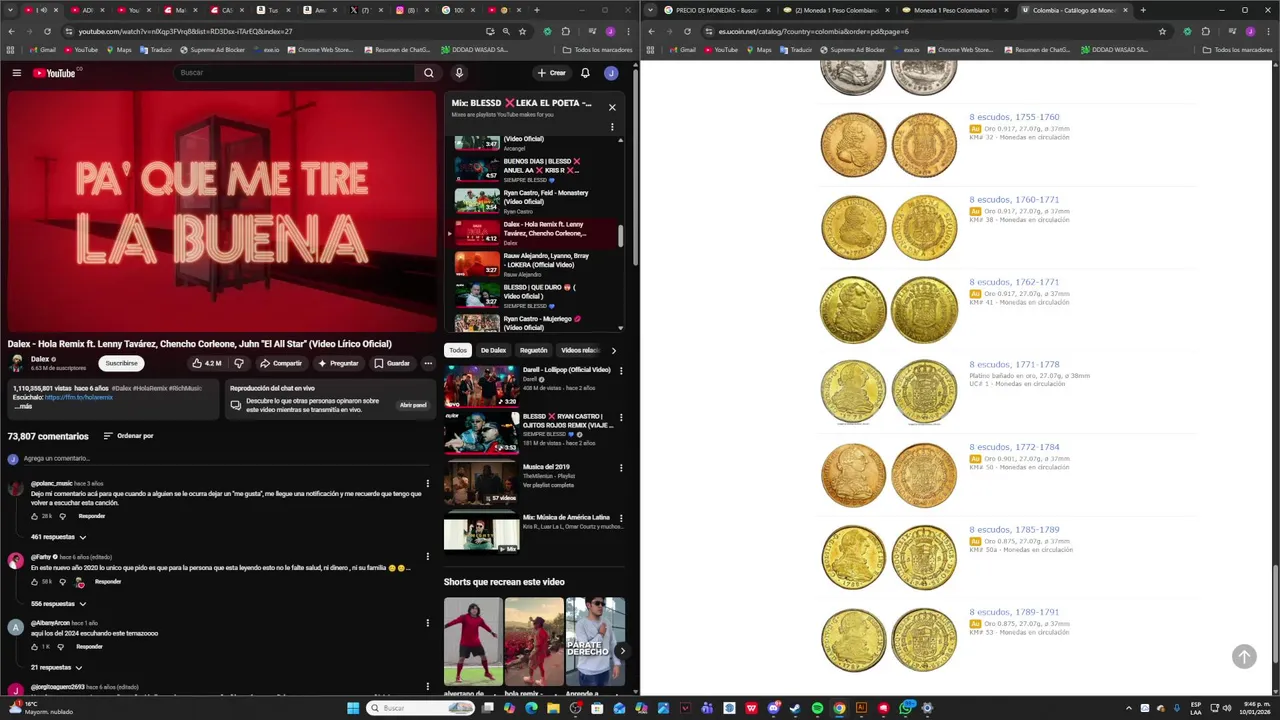Image resolution: width=1280 pixels, height=720 pixels.
Task: Click the Crear button on YouTube
Action: (551, 73)
